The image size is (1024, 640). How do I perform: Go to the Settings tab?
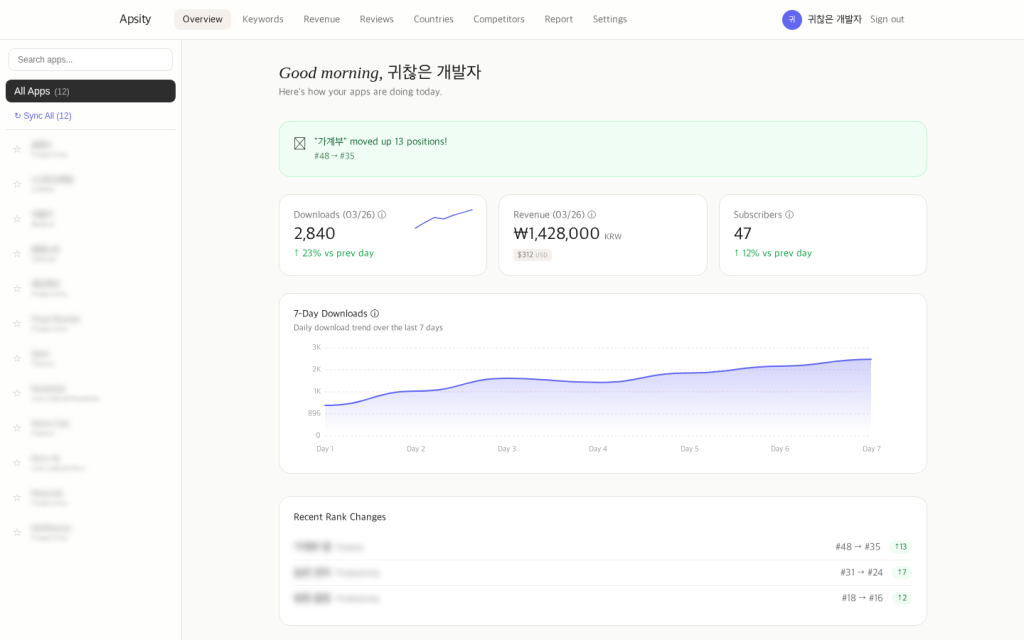point(610,19)
